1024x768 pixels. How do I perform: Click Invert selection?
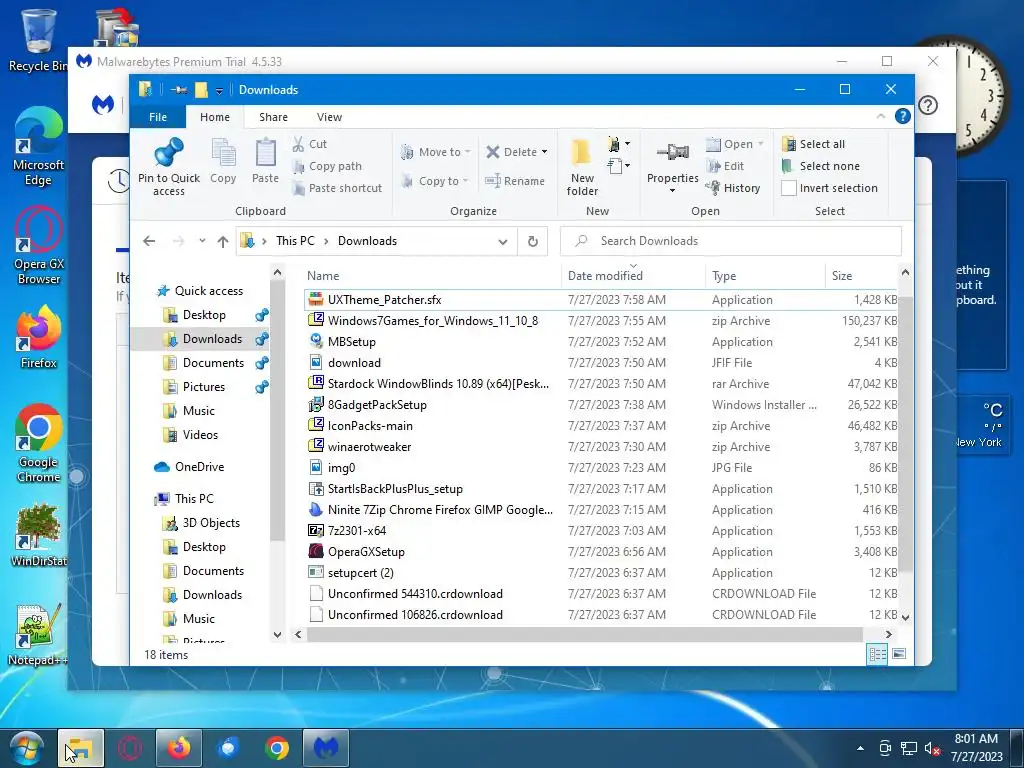click(x=829, y=188)
